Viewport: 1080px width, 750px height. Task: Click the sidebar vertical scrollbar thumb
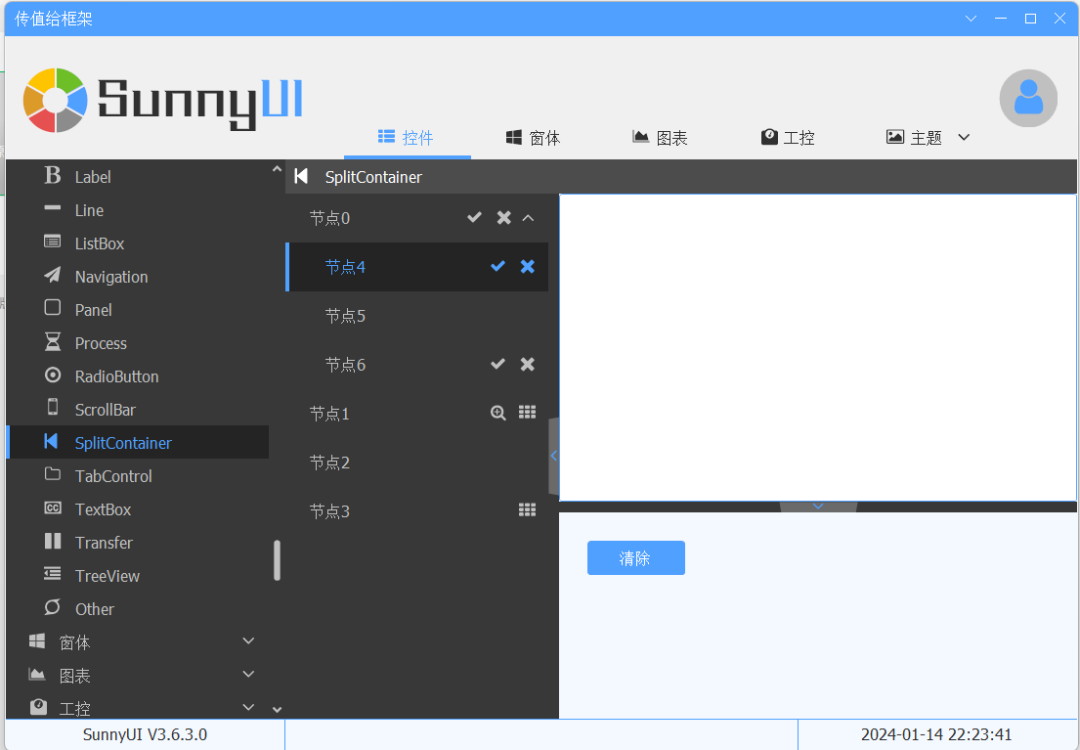coord(277,560)
